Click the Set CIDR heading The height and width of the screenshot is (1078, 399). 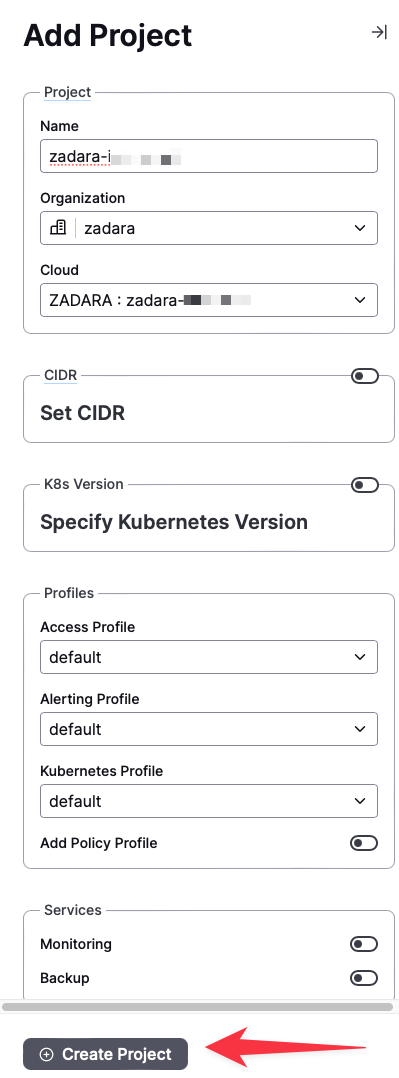[x=83, y=413]
